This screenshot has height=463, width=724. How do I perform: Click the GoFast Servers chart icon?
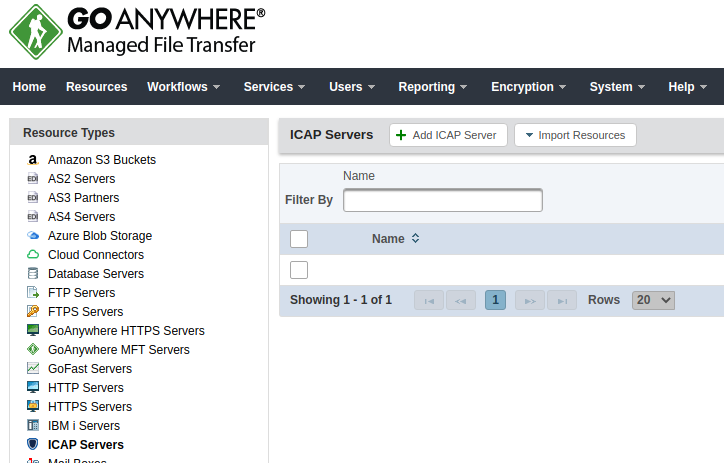(x=32, y=369)
